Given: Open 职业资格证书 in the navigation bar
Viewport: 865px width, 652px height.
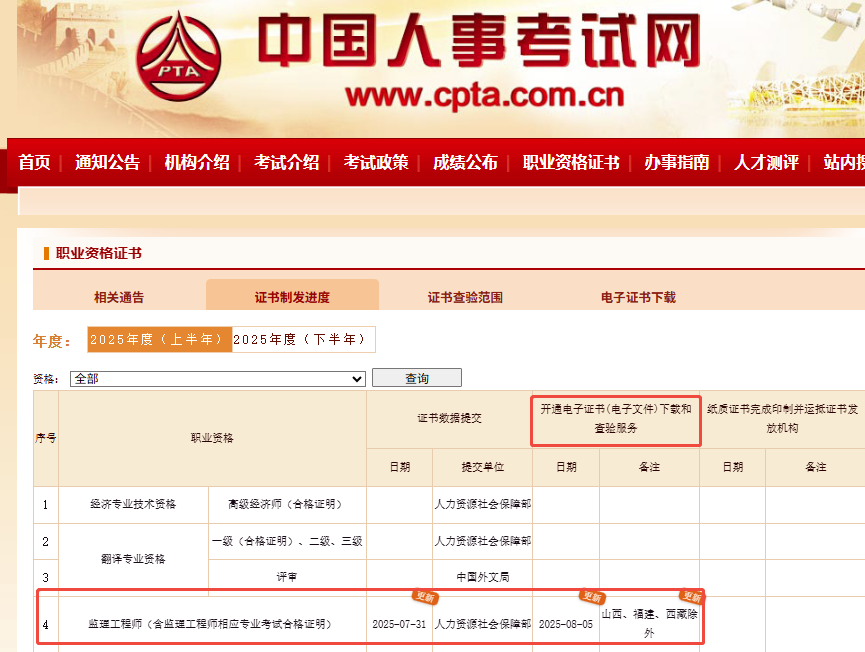Looking at the screenshot, I should point(571,162).
